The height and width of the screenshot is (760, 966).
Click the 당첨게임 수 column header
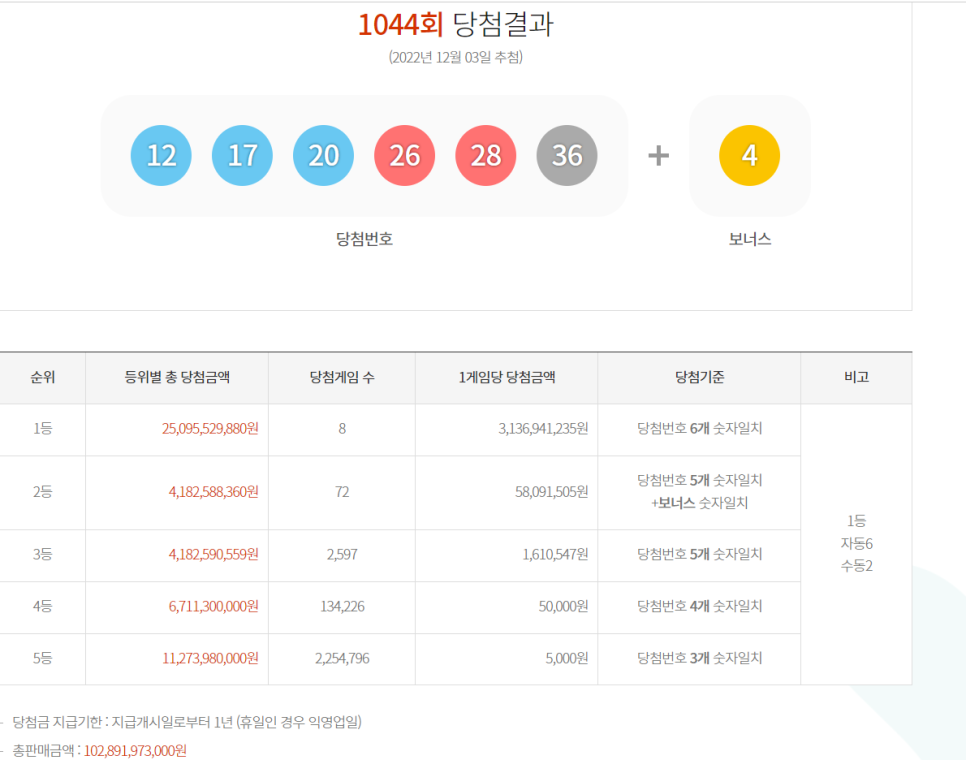342,378
